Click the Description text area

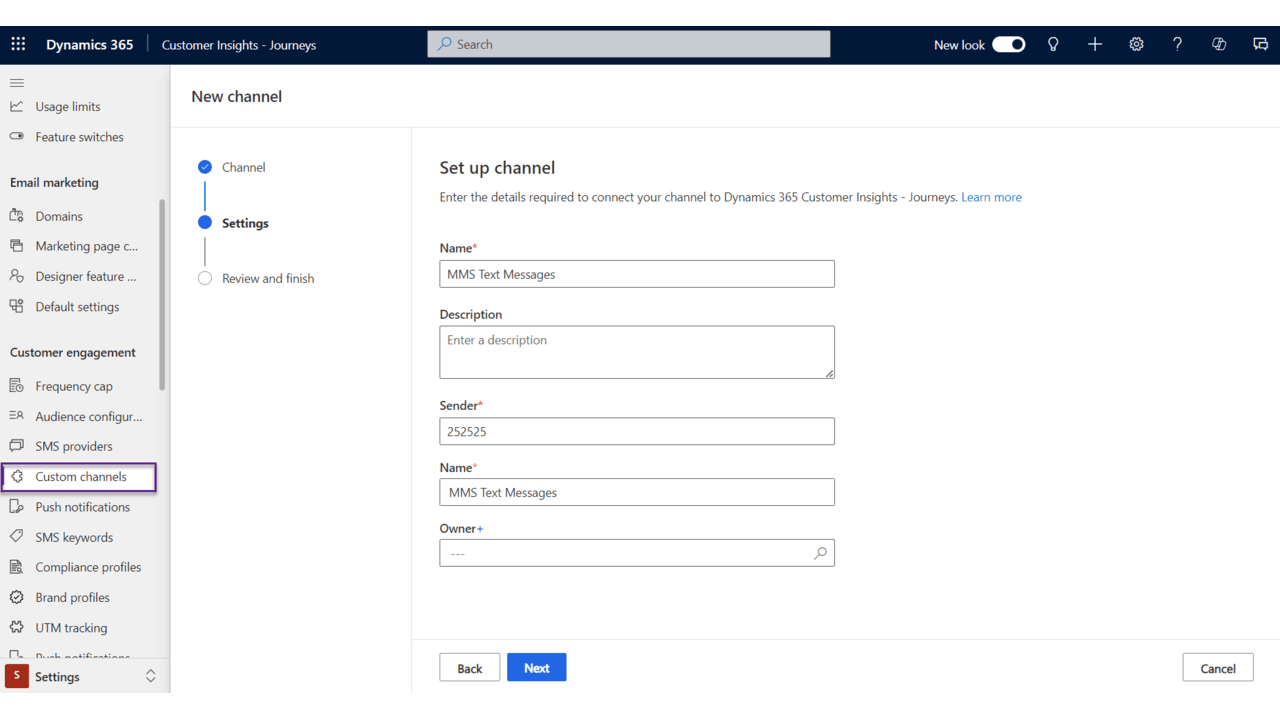click(637, 352)
